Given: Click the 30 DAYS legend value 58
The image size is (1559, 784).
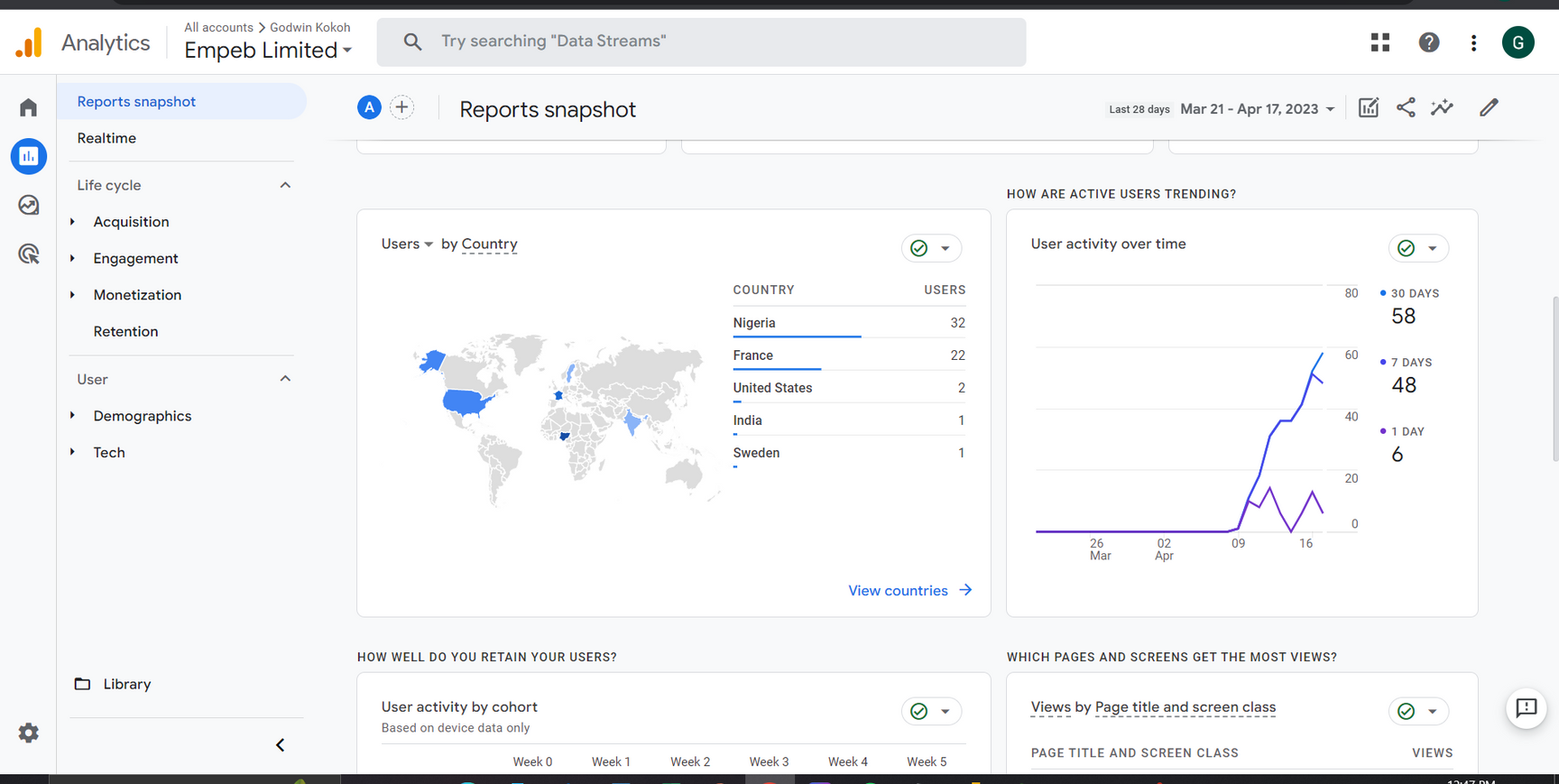Looking at the screenshot, I should tap(1404, 317).
